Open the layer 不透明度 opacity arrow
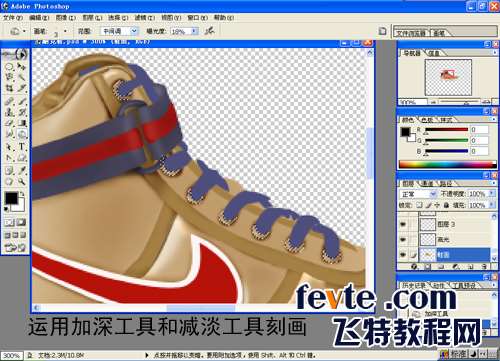This screenshot has height=361, width=500. [491, 194]
